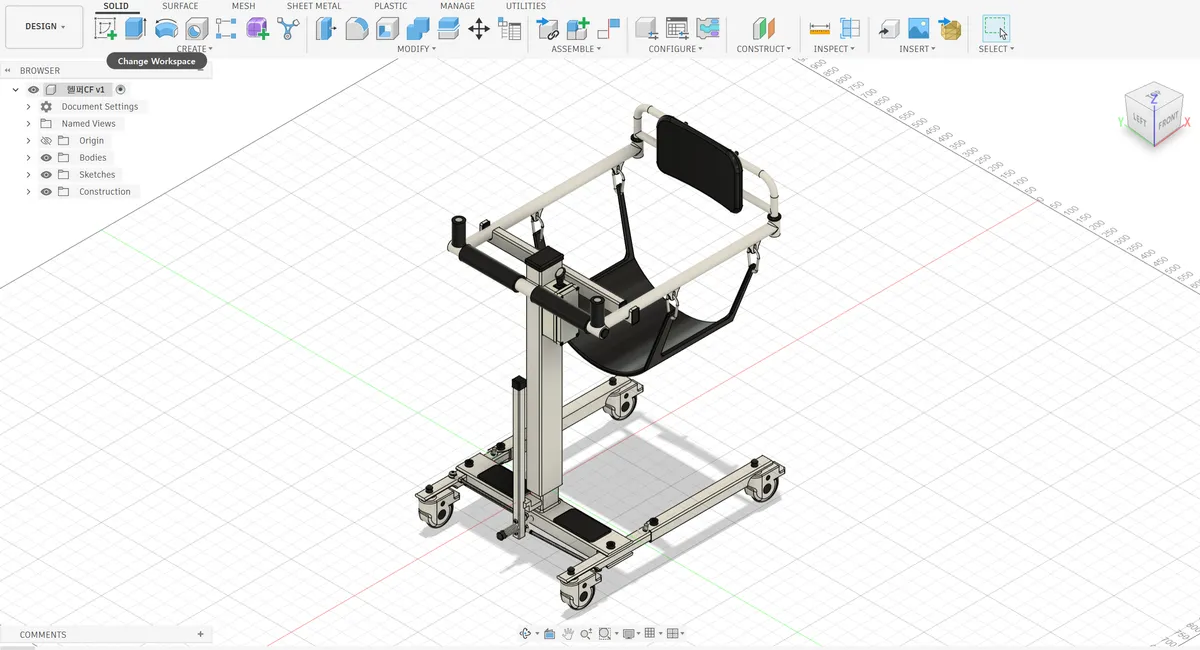Click Zoom Window fit icon
The width and height of the screenshot is (1200, 650).
pos(604,633)
